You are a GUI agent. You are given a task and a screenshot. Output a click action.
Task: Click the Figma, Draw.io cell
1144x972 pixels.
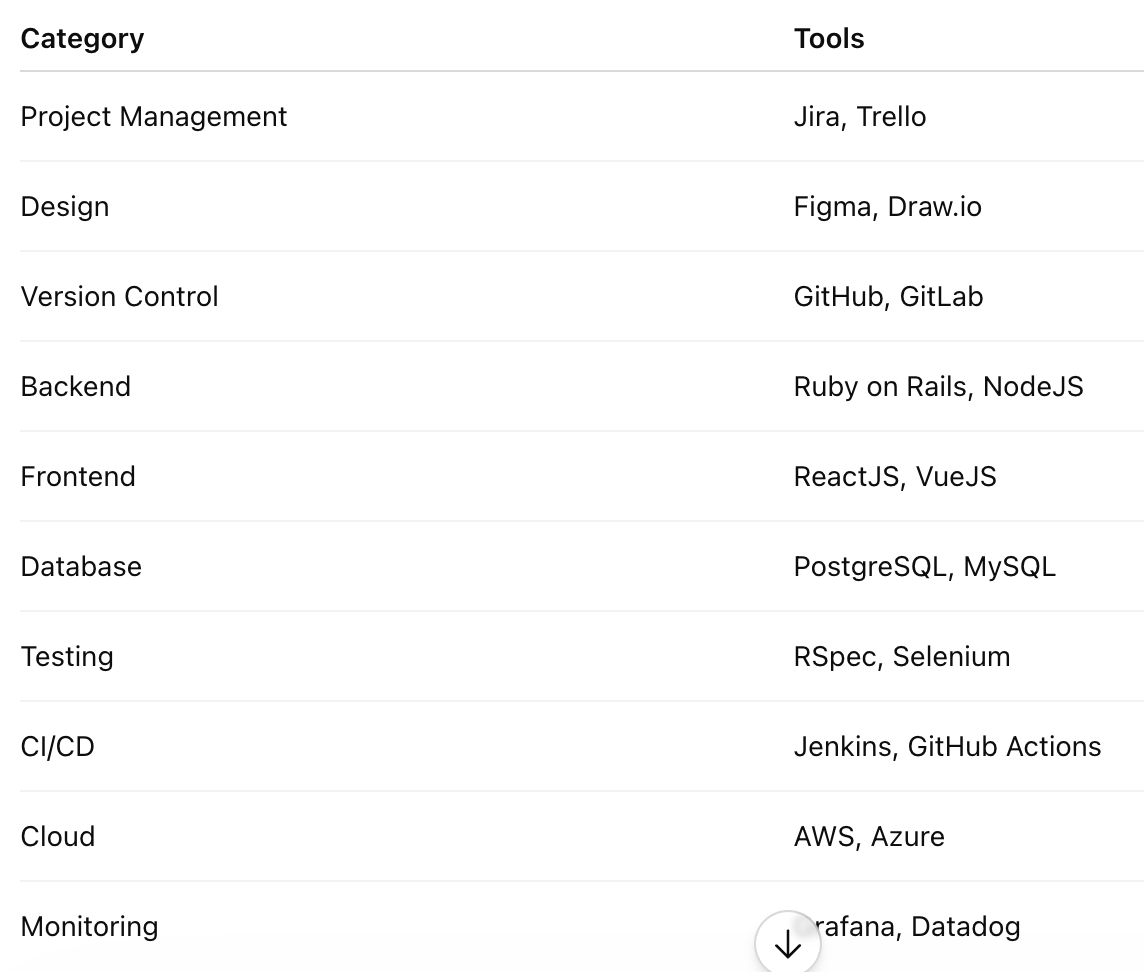tap(887, 207)
